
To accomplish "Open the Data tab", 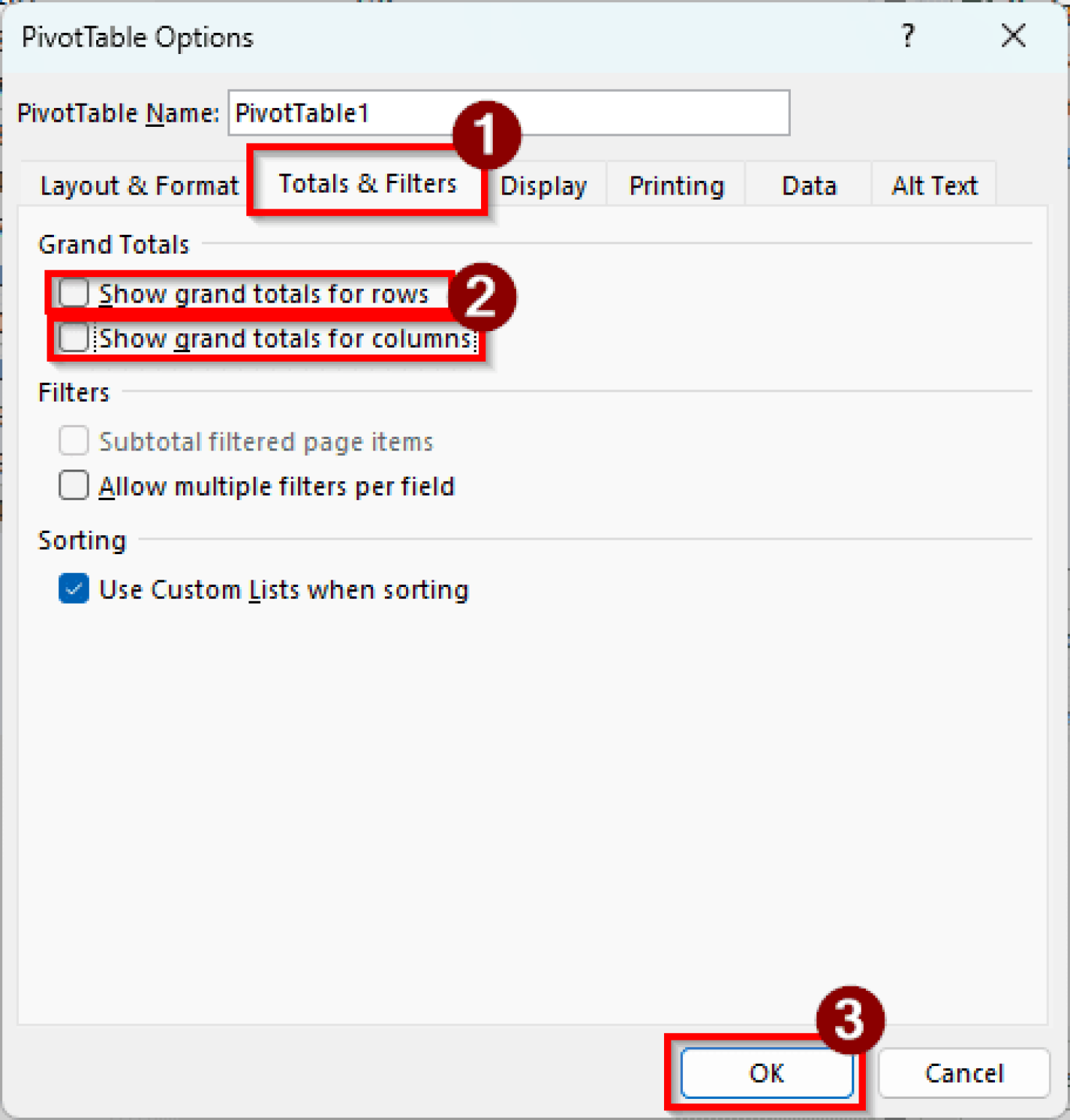I will coord(808,185).
